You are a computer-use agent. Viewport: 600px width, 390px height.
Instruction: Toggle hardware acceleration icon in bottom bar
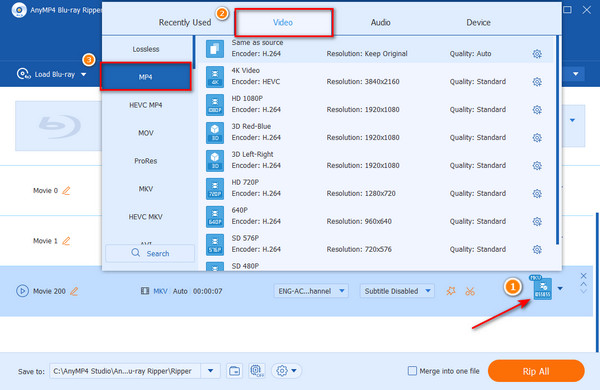[x=257, y=370]
